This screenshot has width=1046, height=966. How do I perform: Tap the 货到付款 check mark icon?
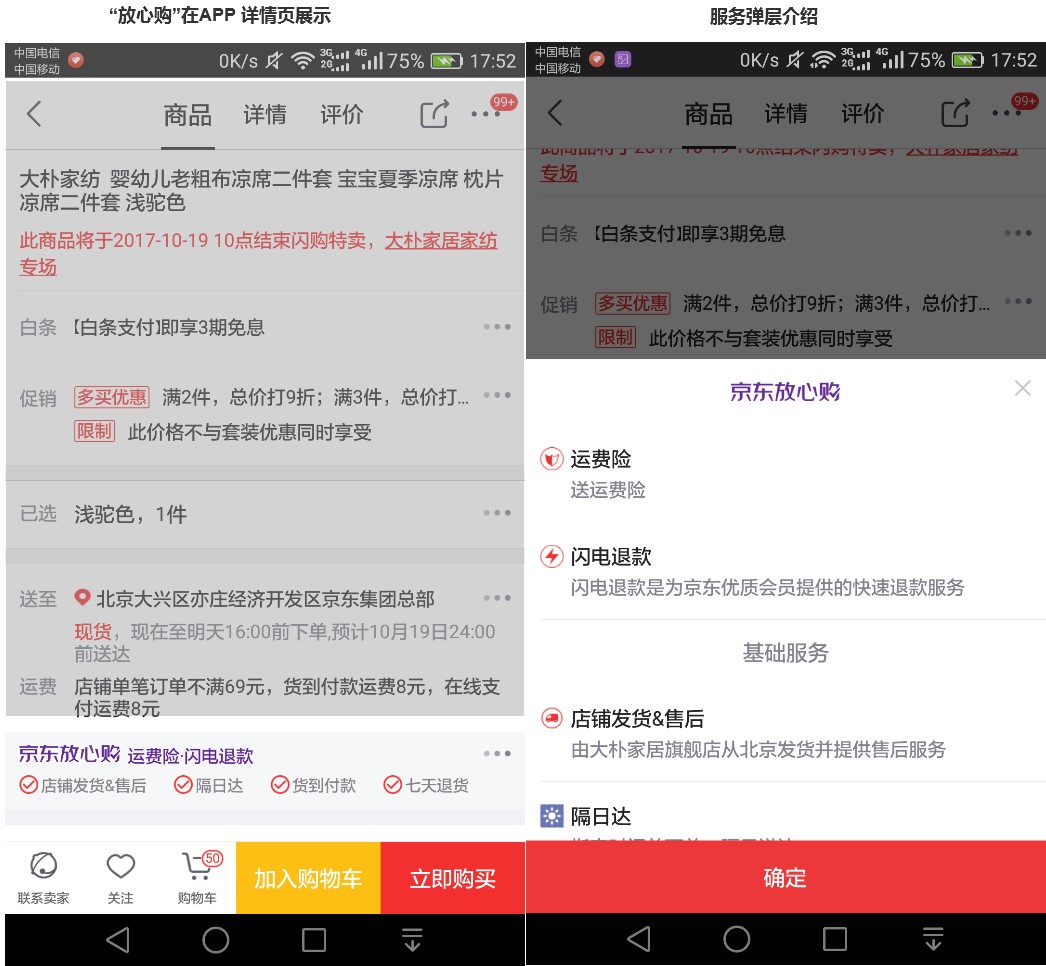click(x=280, y=785)
